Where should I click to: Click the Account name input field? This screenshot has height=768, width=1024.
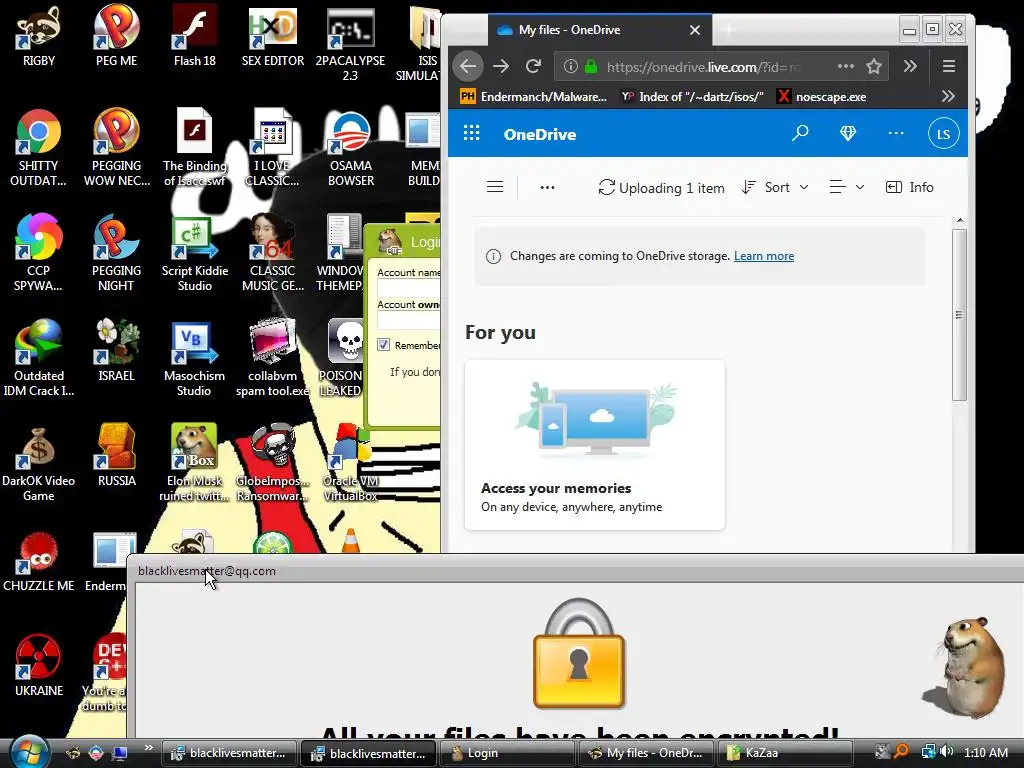click(x=409, y=288)
